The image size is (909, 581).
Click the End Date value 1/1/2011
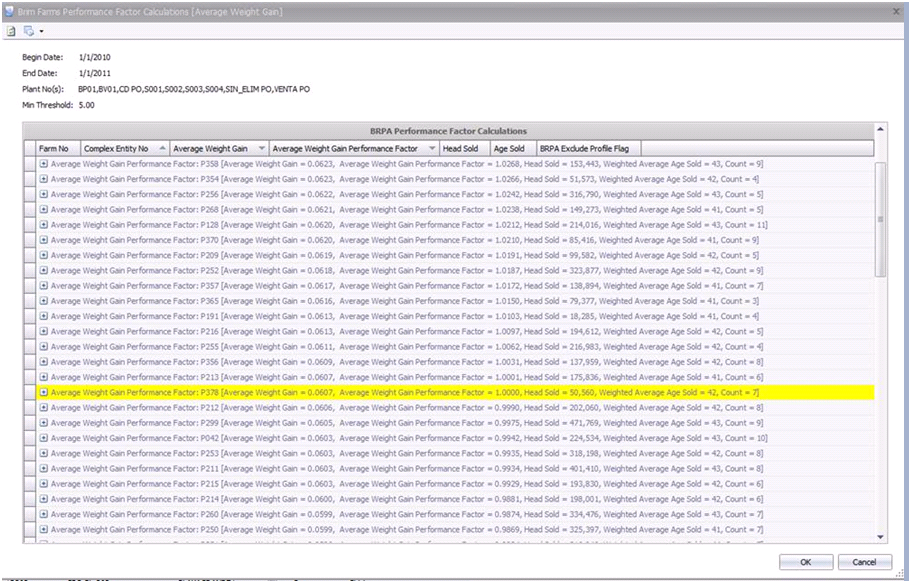pyautogui.click(x=94, y=73)
